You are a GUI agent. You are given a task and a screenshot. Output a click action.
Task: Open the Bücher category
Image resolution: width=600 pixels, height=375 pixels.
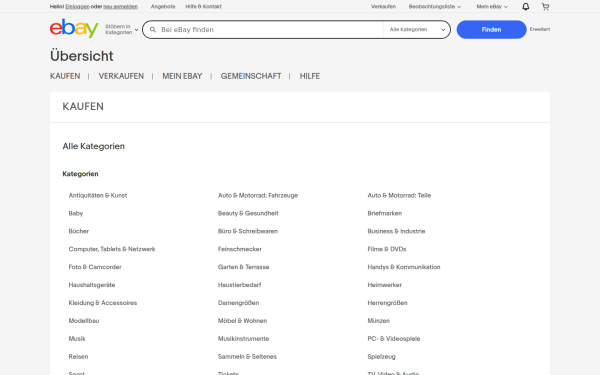coord(79,231)
